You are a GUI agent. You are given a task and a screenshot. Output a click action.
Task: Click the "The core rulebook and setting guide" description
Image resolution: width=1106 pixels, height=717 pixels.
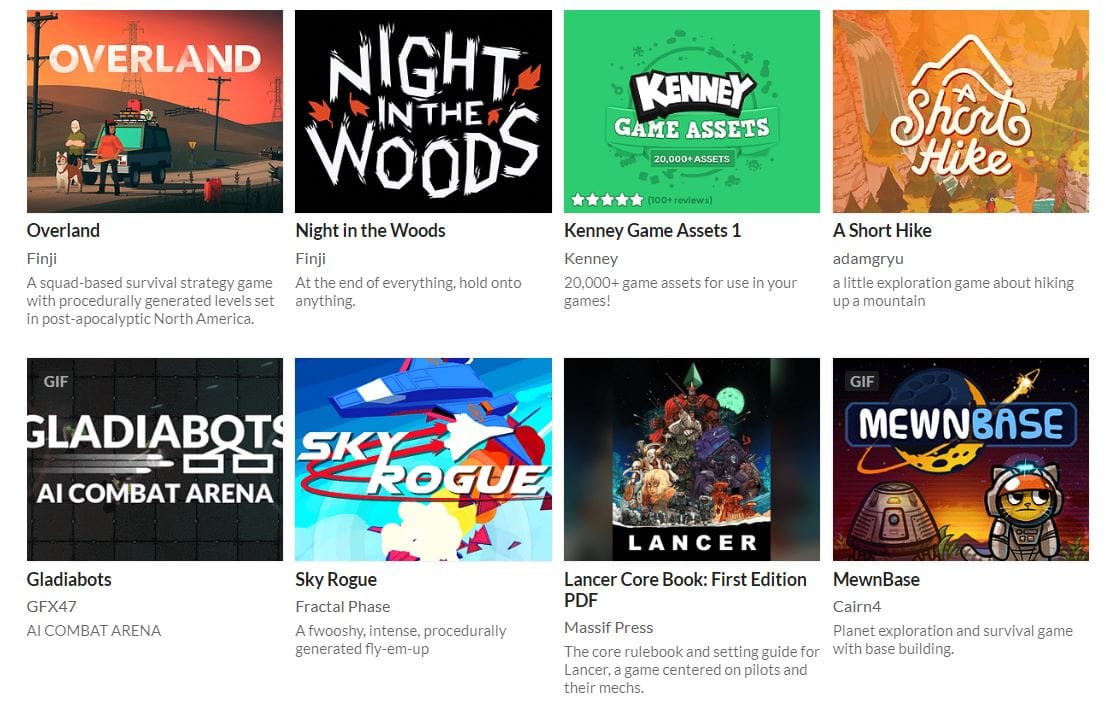692,670
